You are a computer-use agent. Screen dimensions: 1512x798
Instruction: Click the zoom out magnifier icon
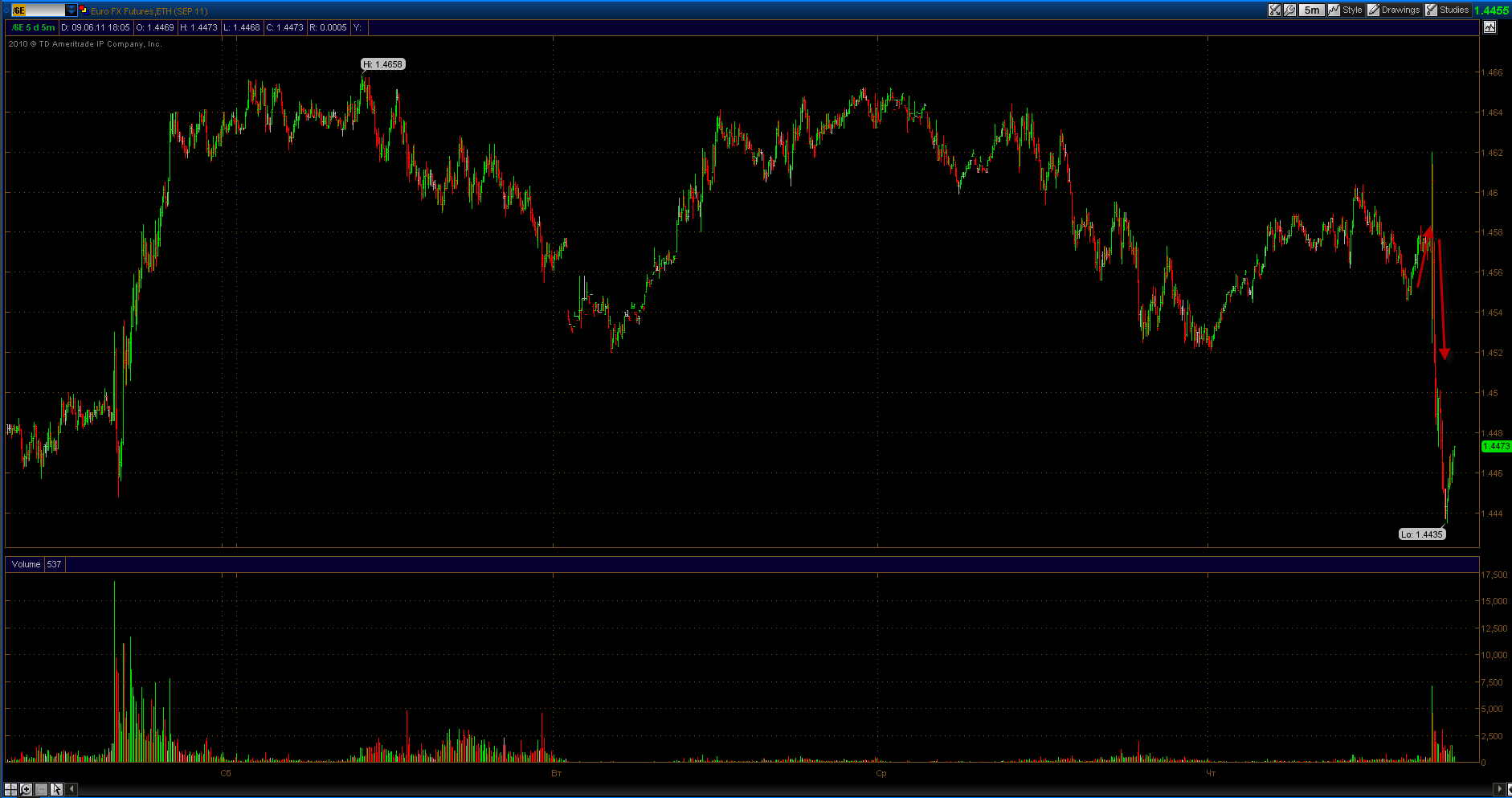click(x=41, y=789)
